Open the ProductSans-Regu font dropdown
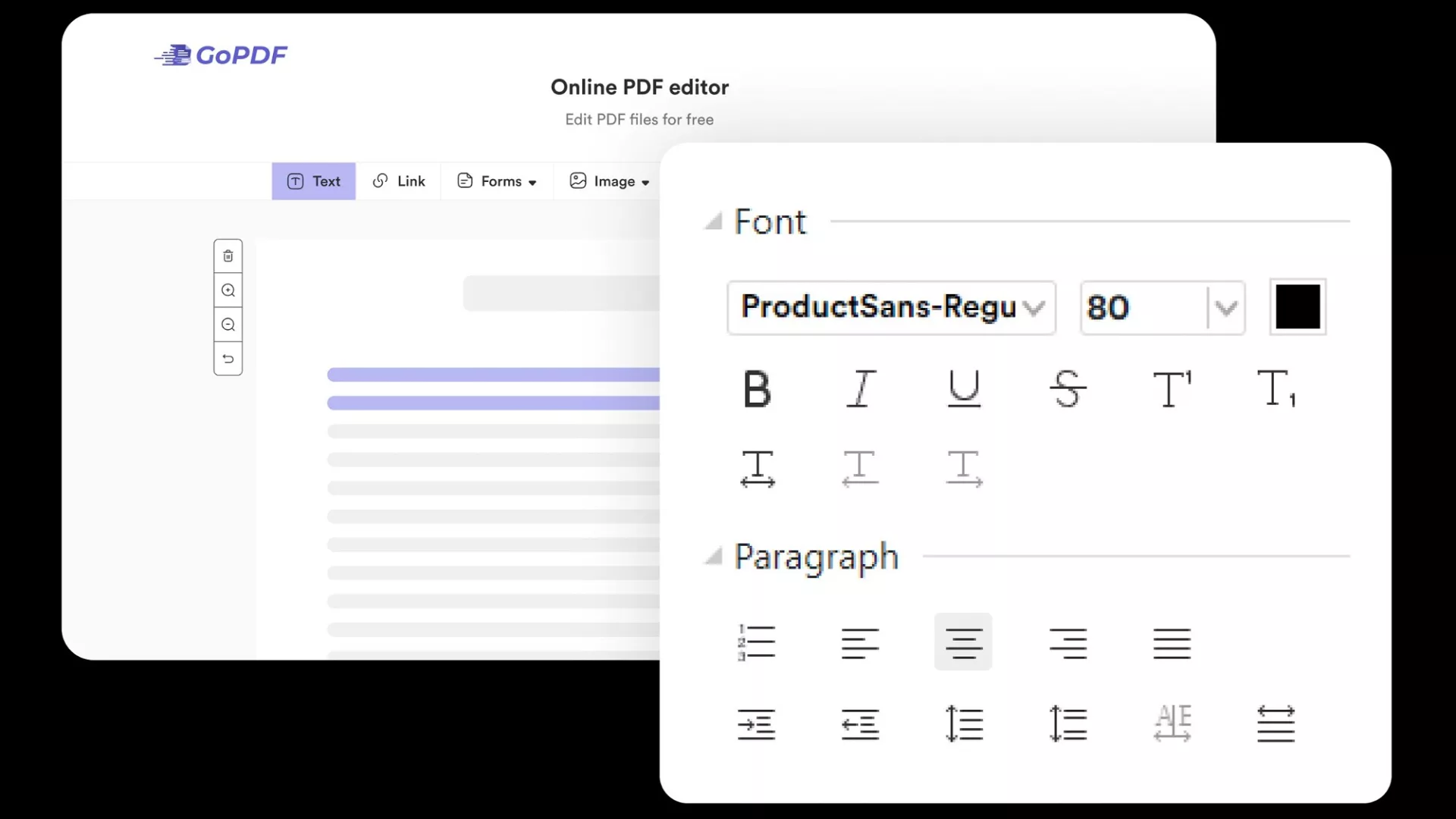 (891, 307)
